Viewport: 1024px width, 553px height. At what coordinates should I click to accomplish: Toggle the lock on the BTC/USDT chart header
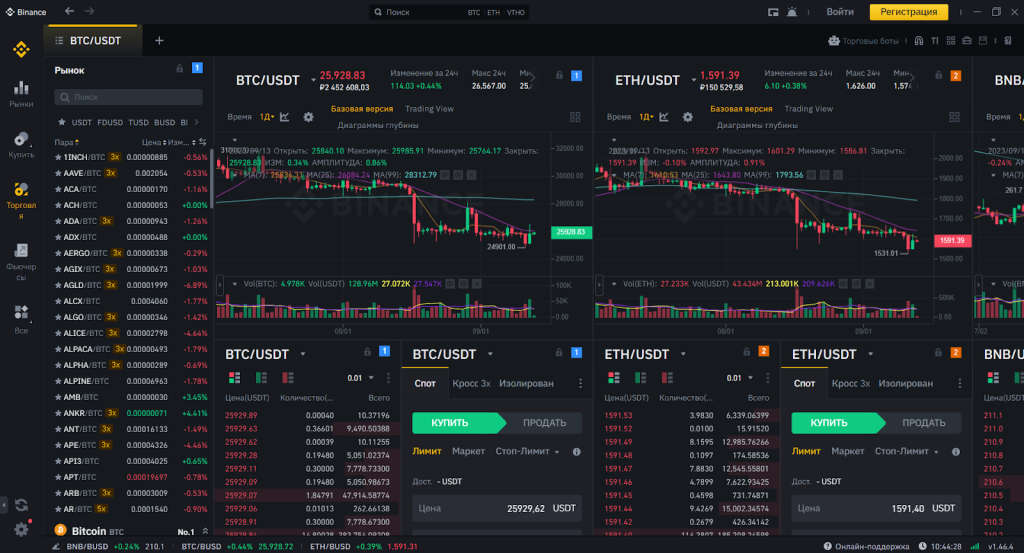[x=559, y=75]
